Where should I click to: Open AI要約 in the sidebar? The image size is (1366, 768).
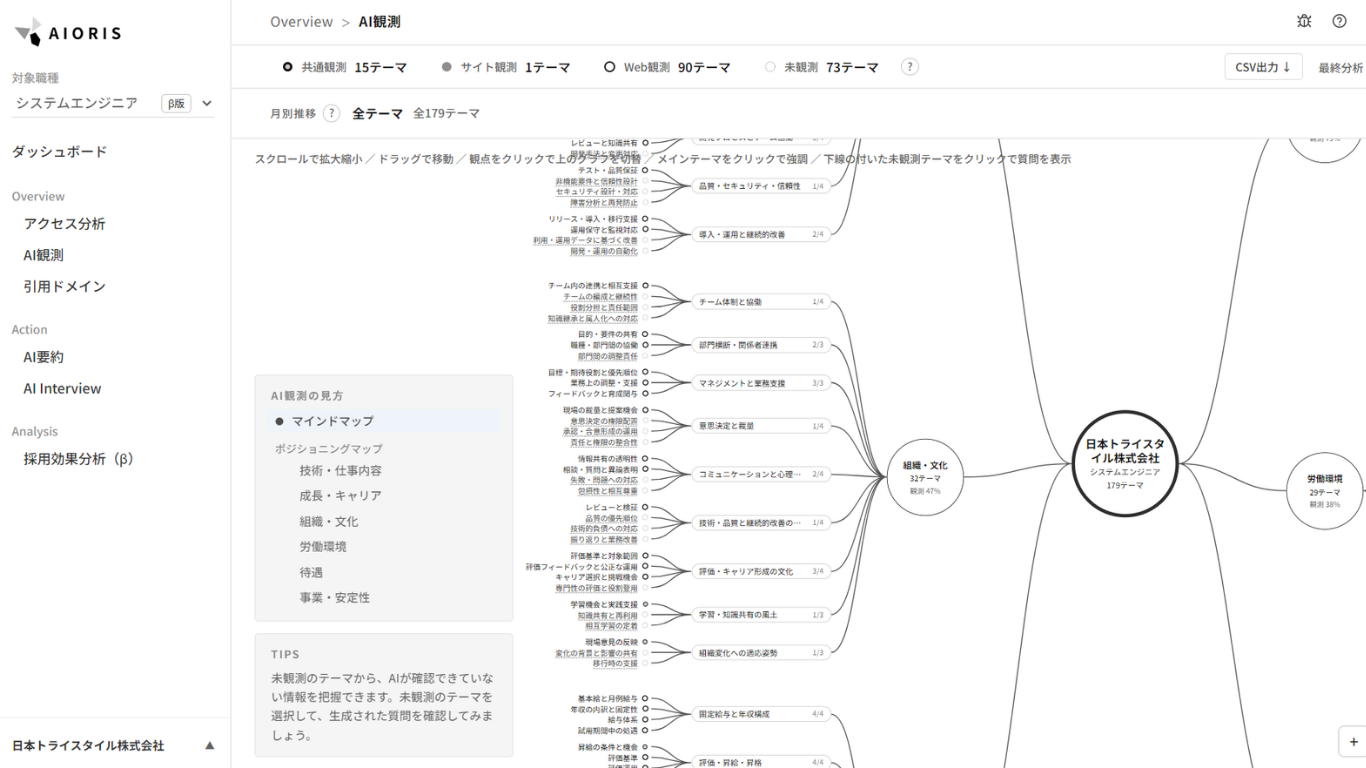tap(43, 357)
